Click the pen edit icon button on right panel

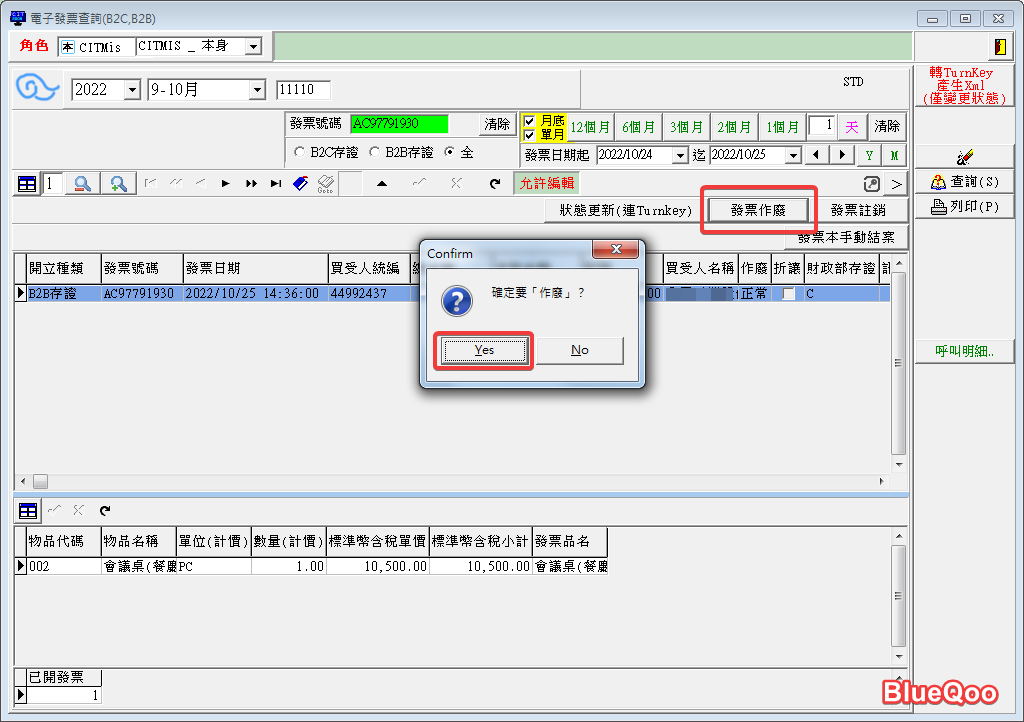coord(964,156)
